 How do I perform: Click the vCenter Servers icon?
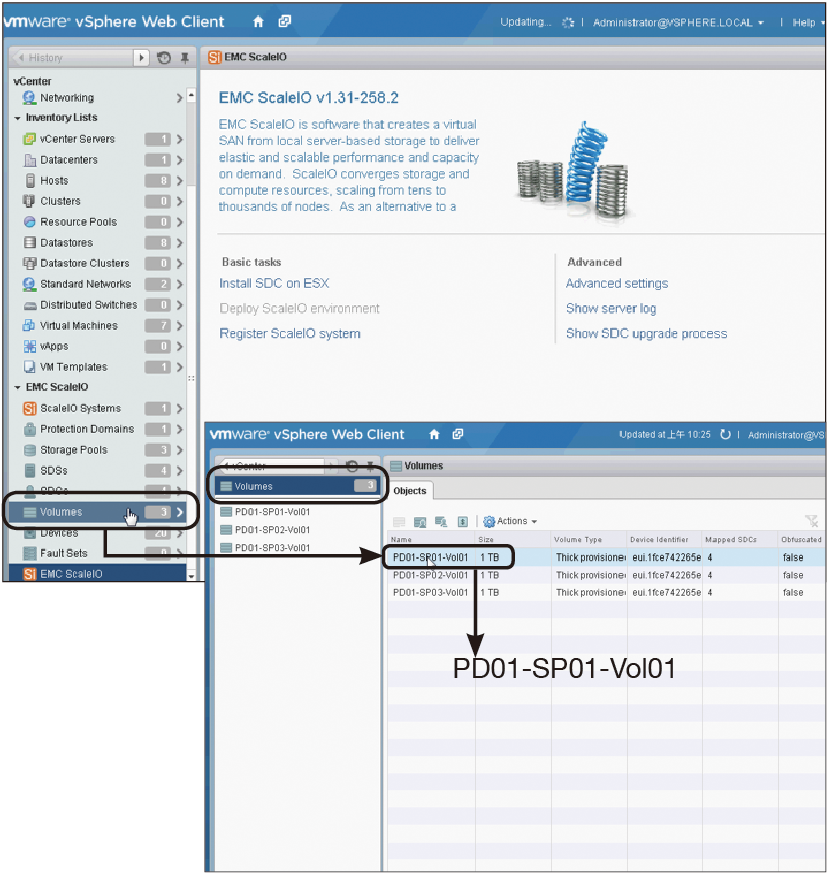click(x=29, y=139)
